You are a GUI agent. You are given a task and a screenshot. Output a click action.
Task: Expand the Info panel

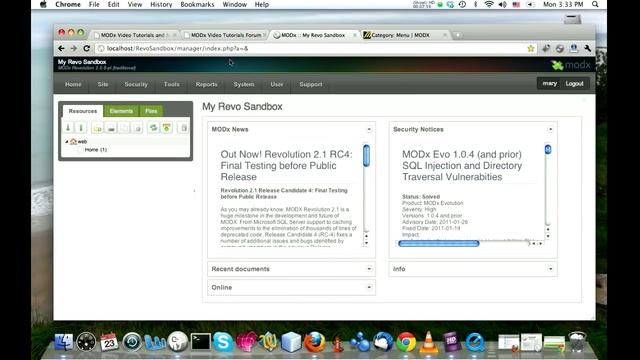click(550, 269)
